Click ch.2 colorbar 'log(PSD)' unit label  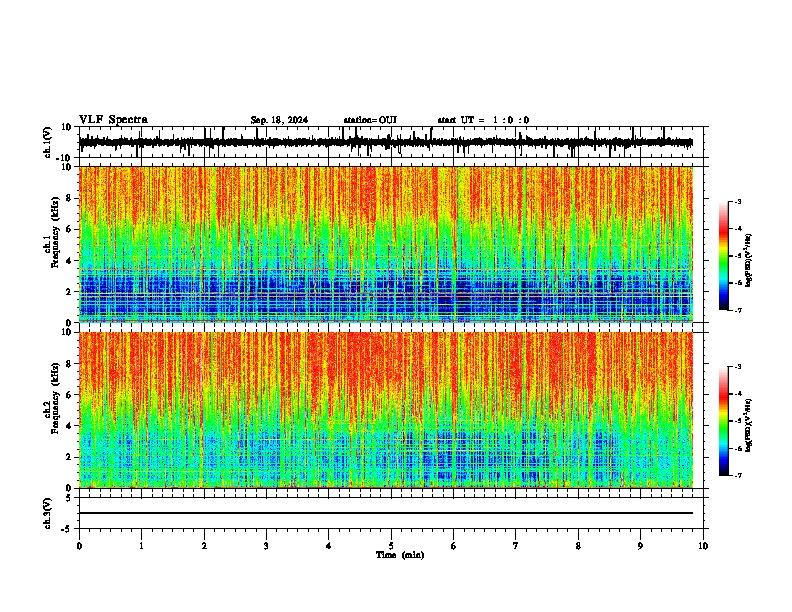coord(749,425)
